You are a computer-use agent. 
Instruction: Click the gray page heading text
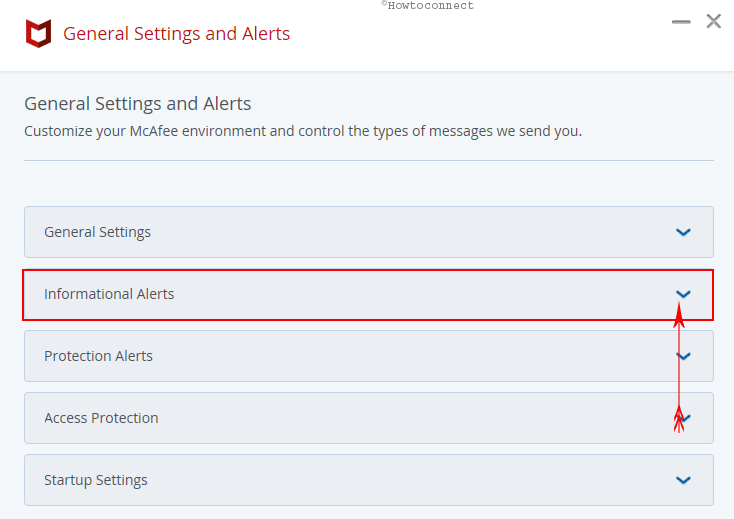click(x=138, y=104)
